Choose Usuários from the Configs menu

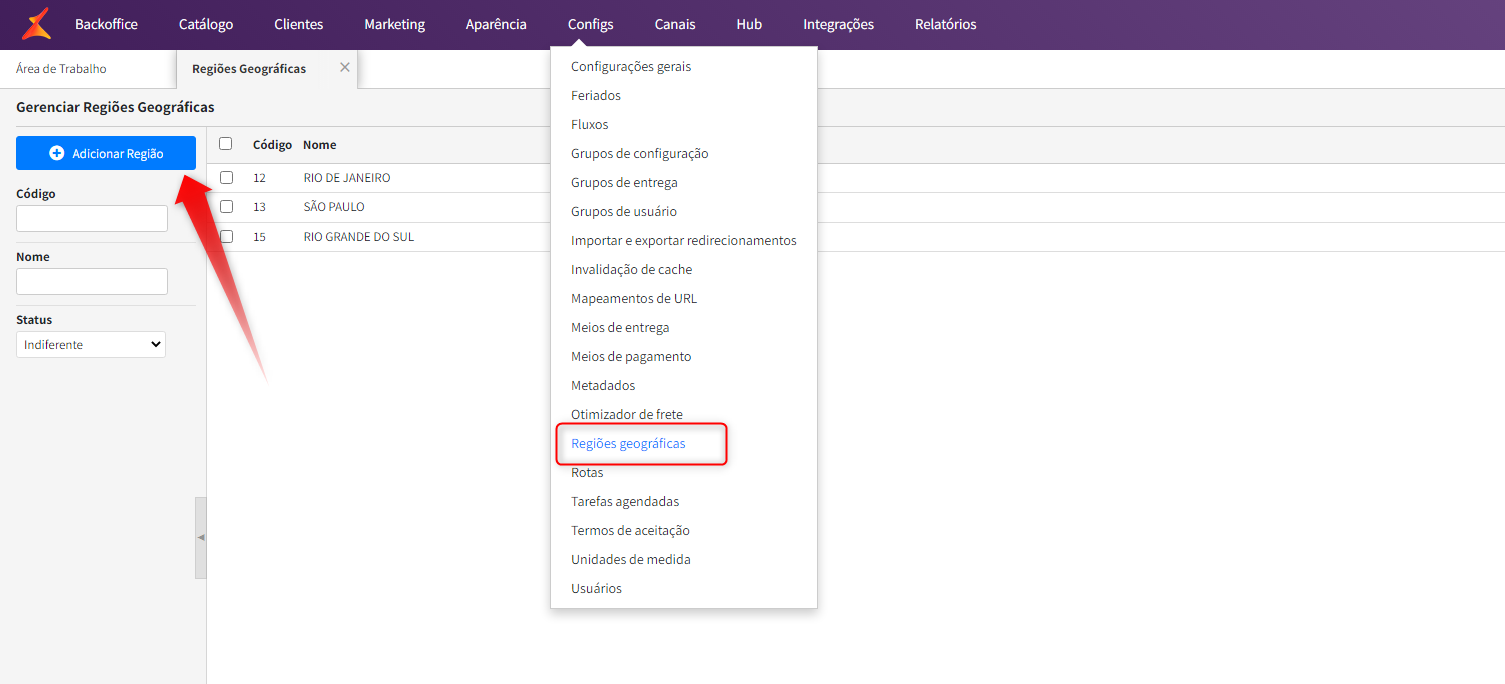596,588
